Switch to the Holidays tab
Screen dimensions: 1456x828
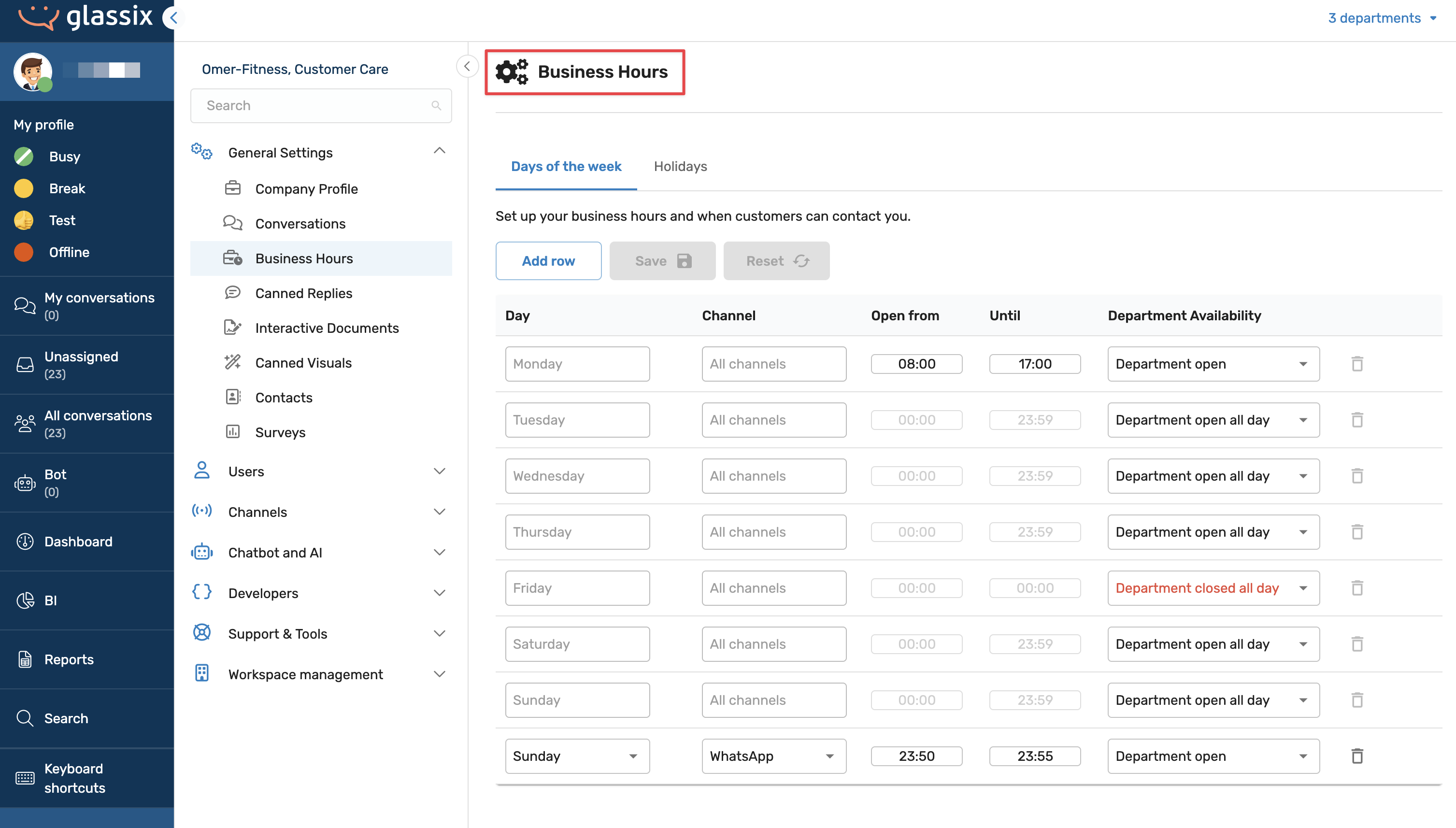point(680,166)
